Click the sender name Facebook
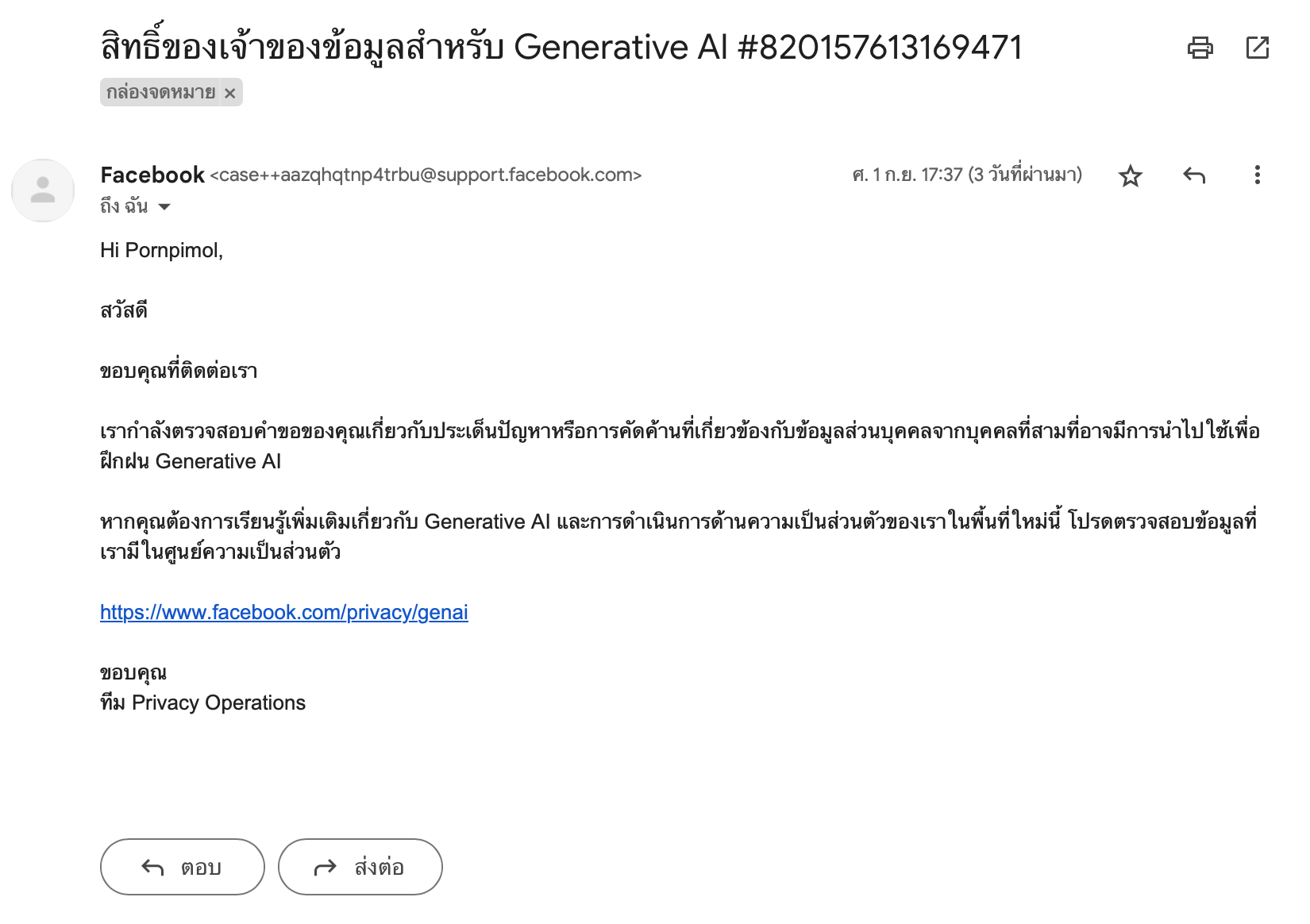The height and width of the screenshot is (924, 1310). pyautogui.click(x=152, y=175)
